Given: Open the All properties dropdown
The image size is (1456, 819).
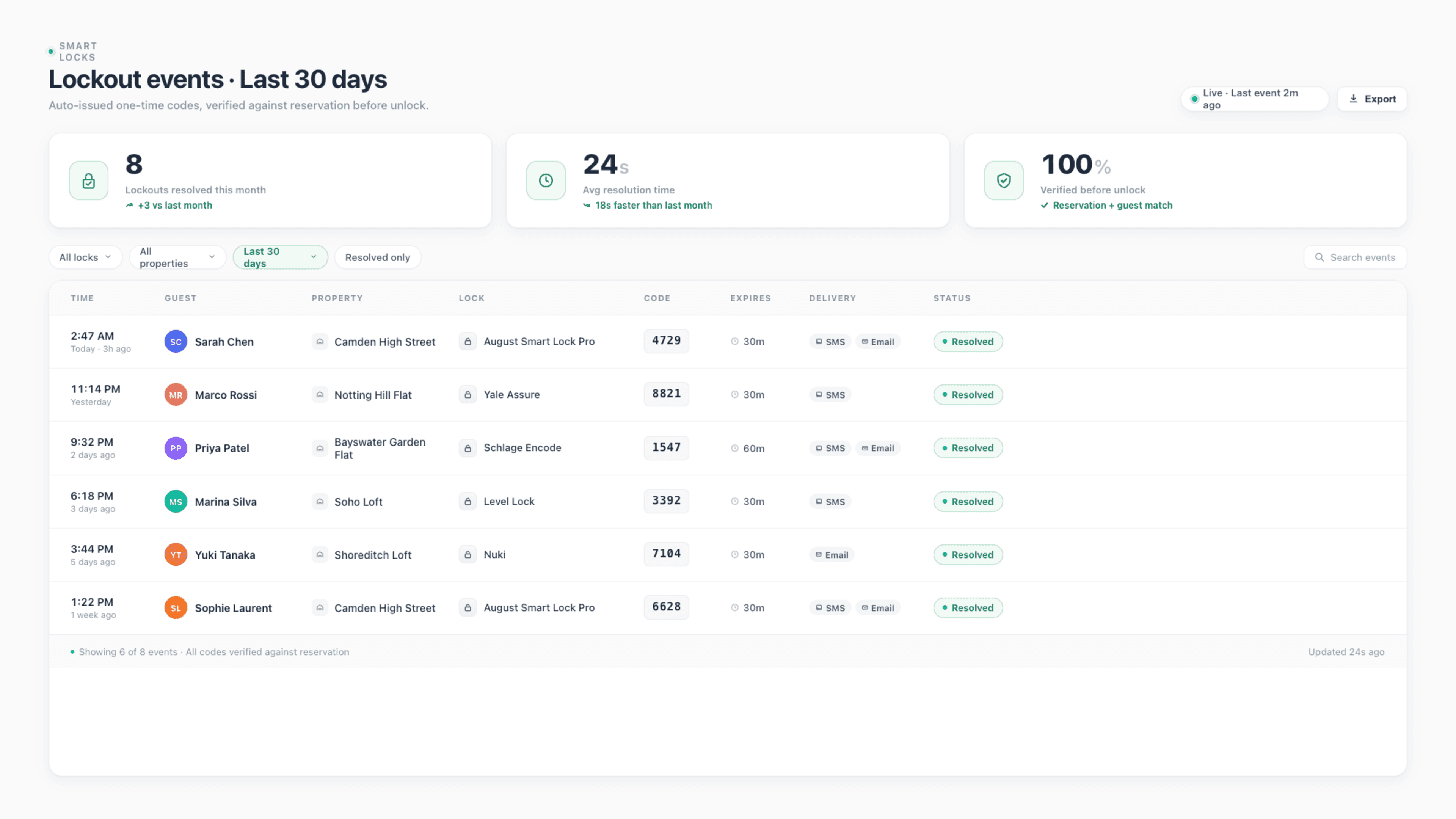Looking at the screenshot, I should [177, 257].
